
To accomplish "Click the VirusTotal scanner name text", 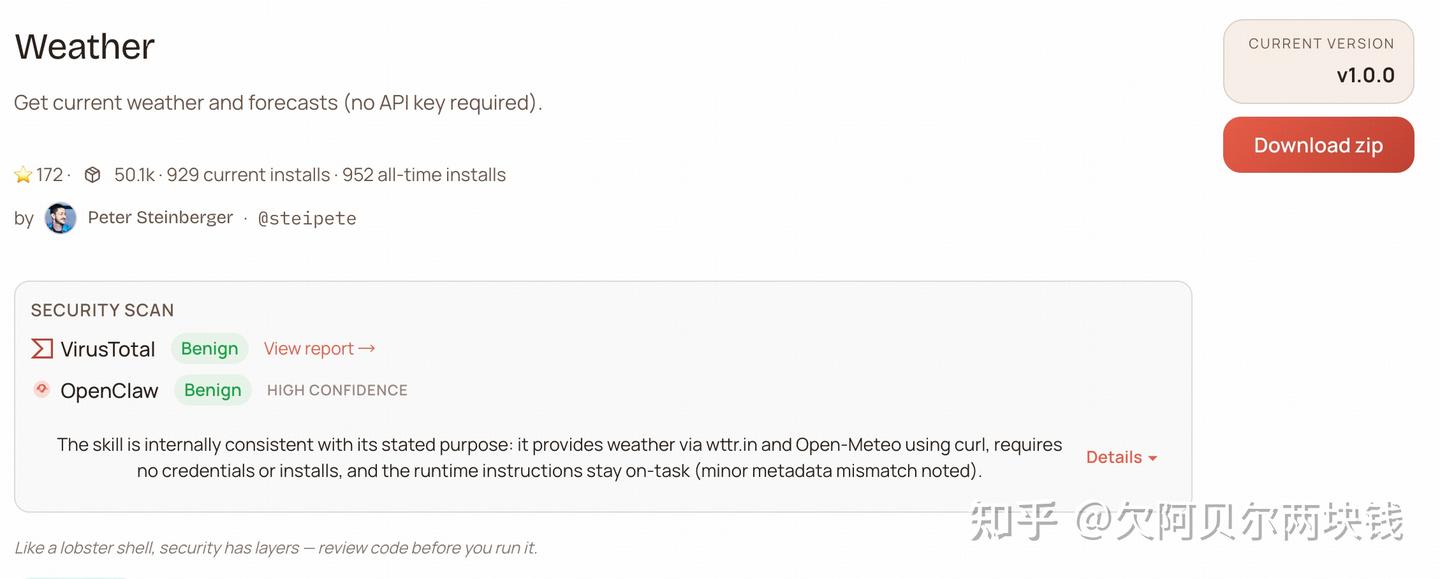I will (x=108, y=349).
